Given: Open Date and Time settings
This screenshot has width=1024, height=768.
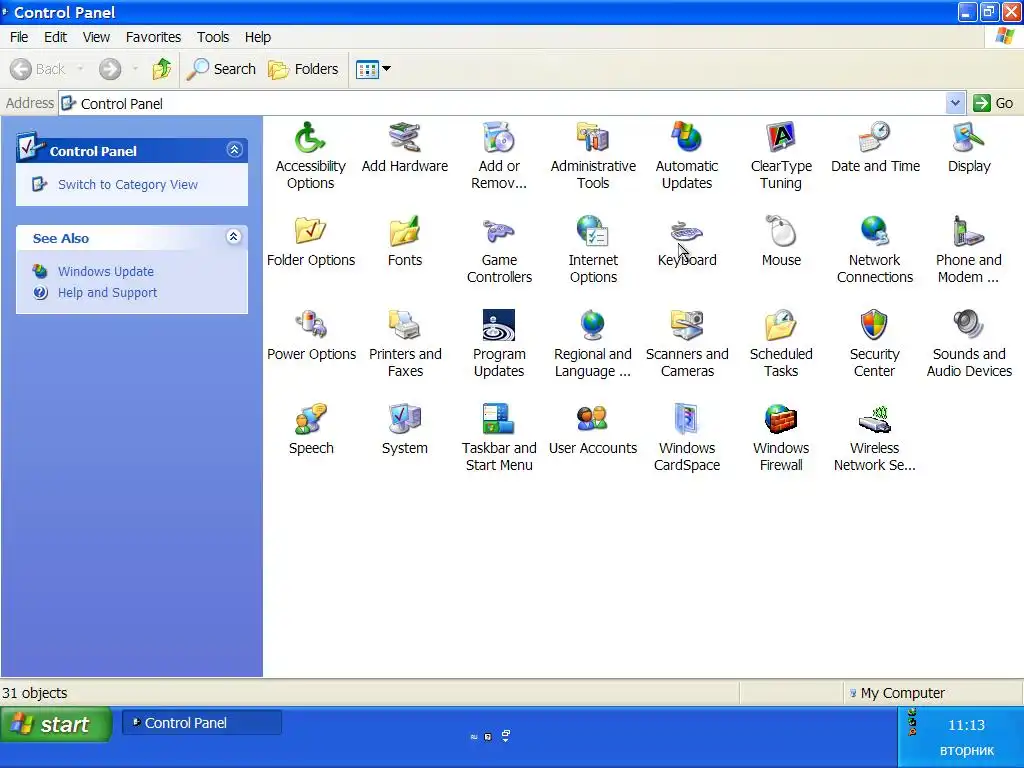Looking at the screenshot, I should (875, 148).
